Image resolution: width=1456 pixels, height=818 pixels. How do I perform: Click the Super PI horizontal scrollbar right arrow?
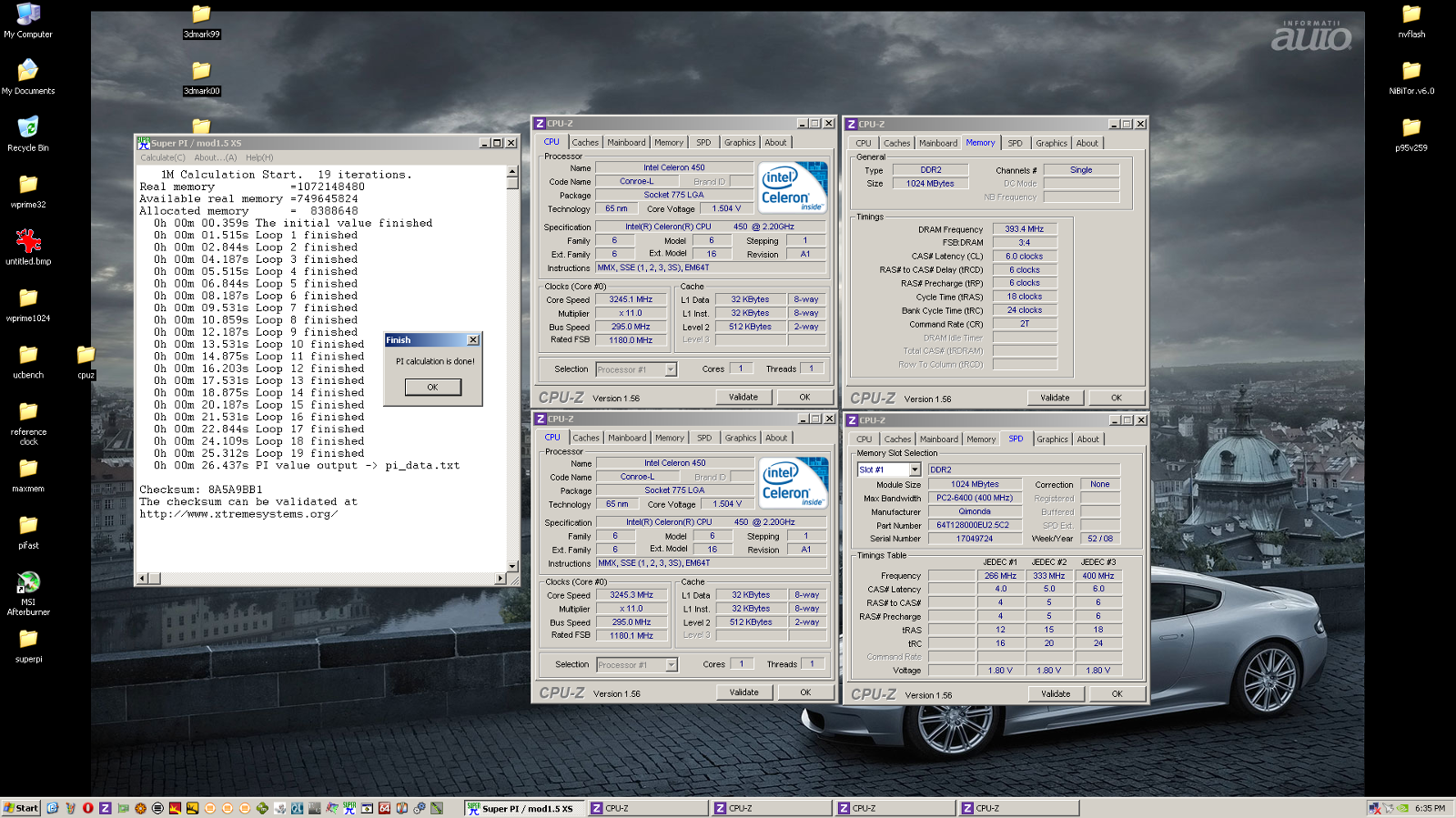(x=500, y=578)
